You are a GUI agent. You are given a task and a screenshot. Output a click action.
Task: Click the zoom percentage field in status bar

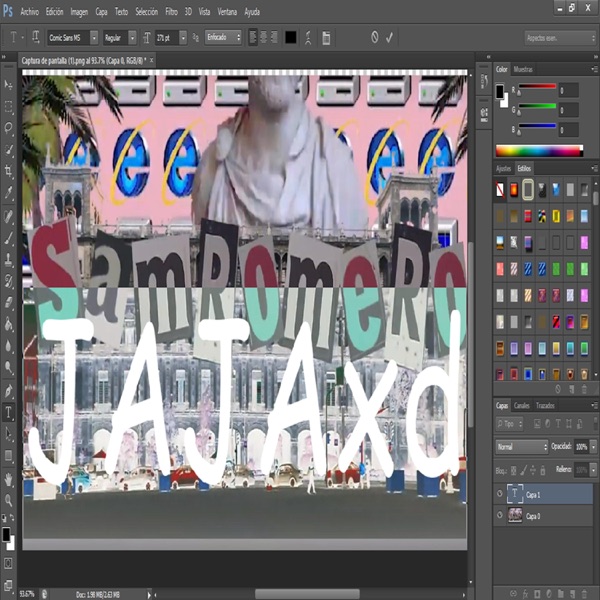(x=26, y=594)
